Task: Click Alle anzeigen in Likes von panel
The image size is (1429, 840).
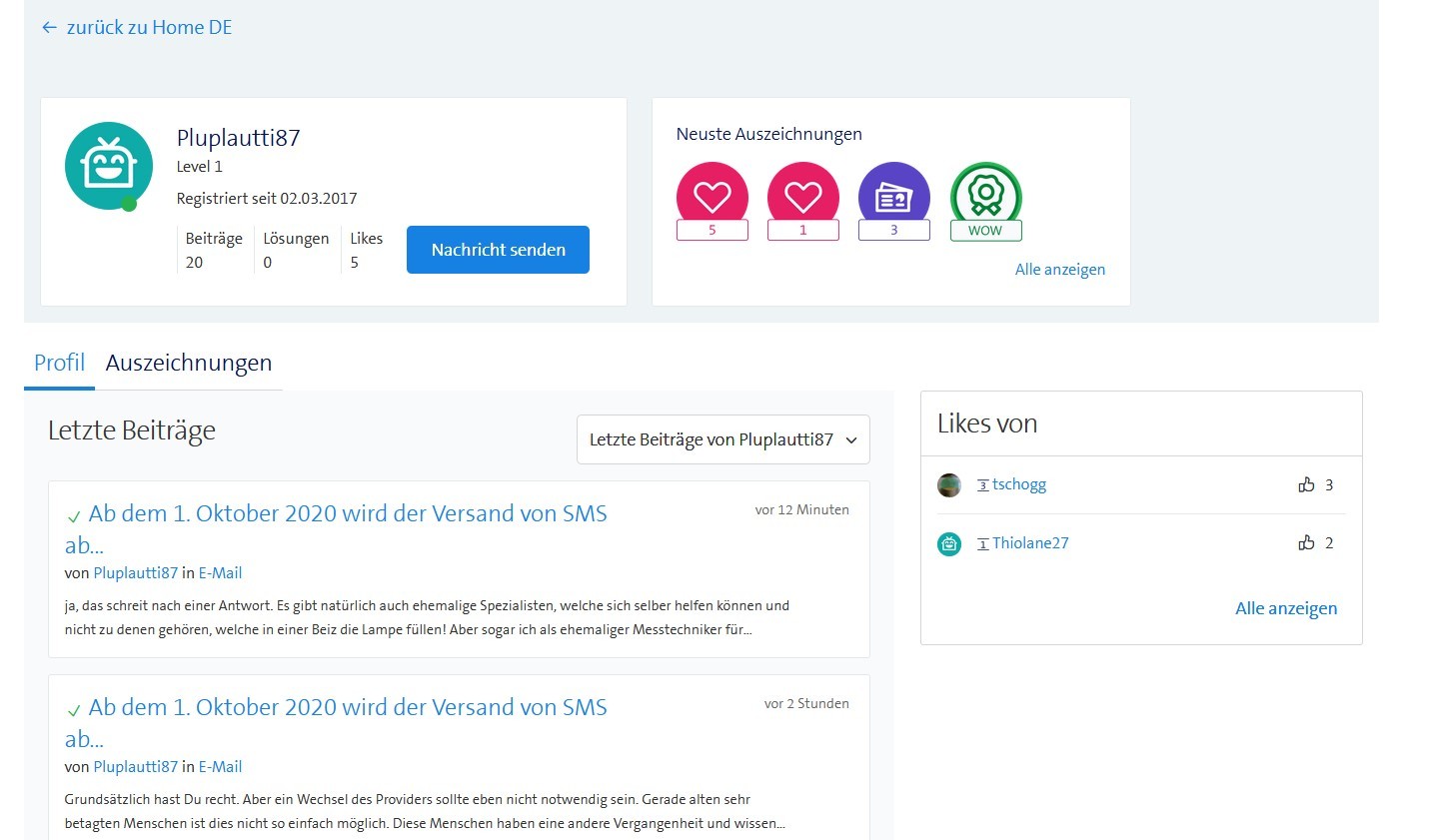Action: point(1285,608)
